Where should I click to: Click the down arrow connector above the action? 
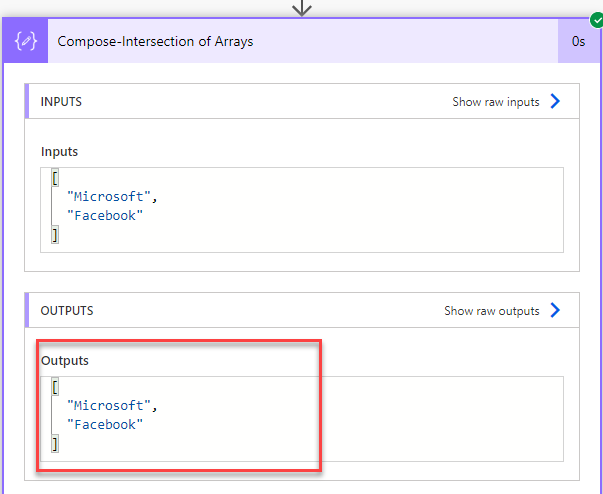coord(302,8)
